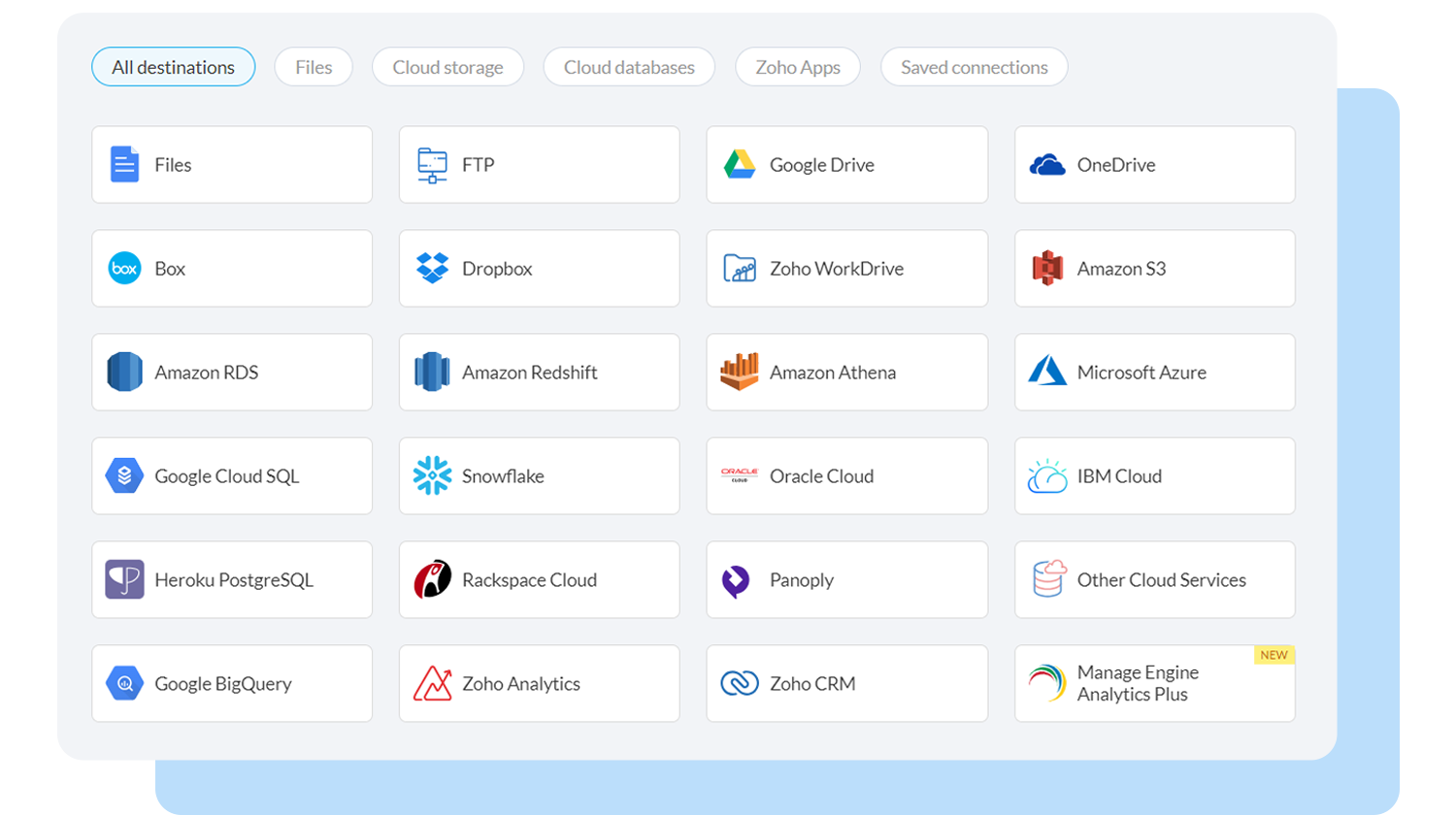The width and height of the screenshot is (1456, 815).
Task: Click the Manage Engine Analytics Plus label
Action: point(1138,683)
